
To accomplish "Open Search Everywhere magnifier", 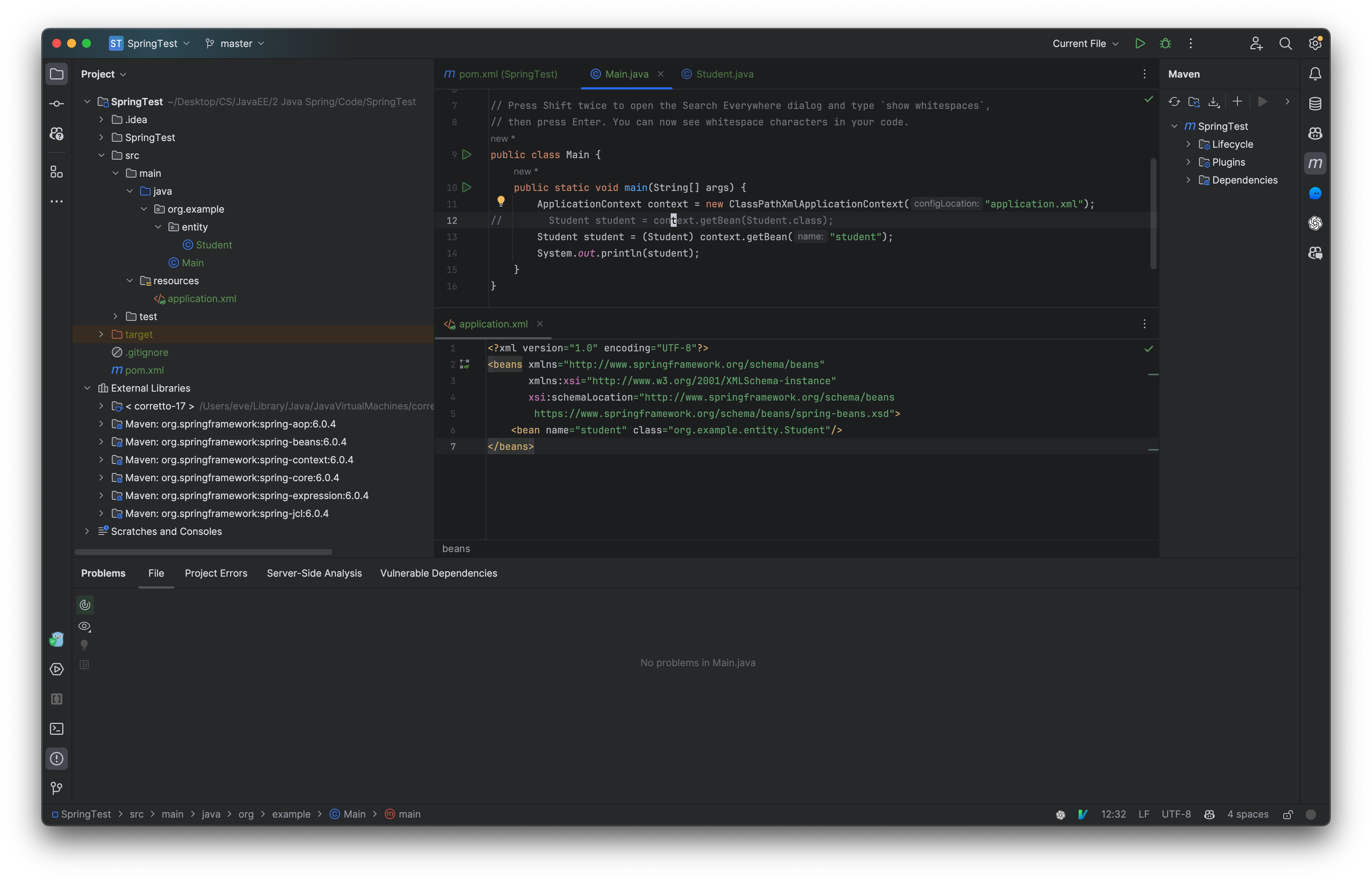I will 1285,44.
